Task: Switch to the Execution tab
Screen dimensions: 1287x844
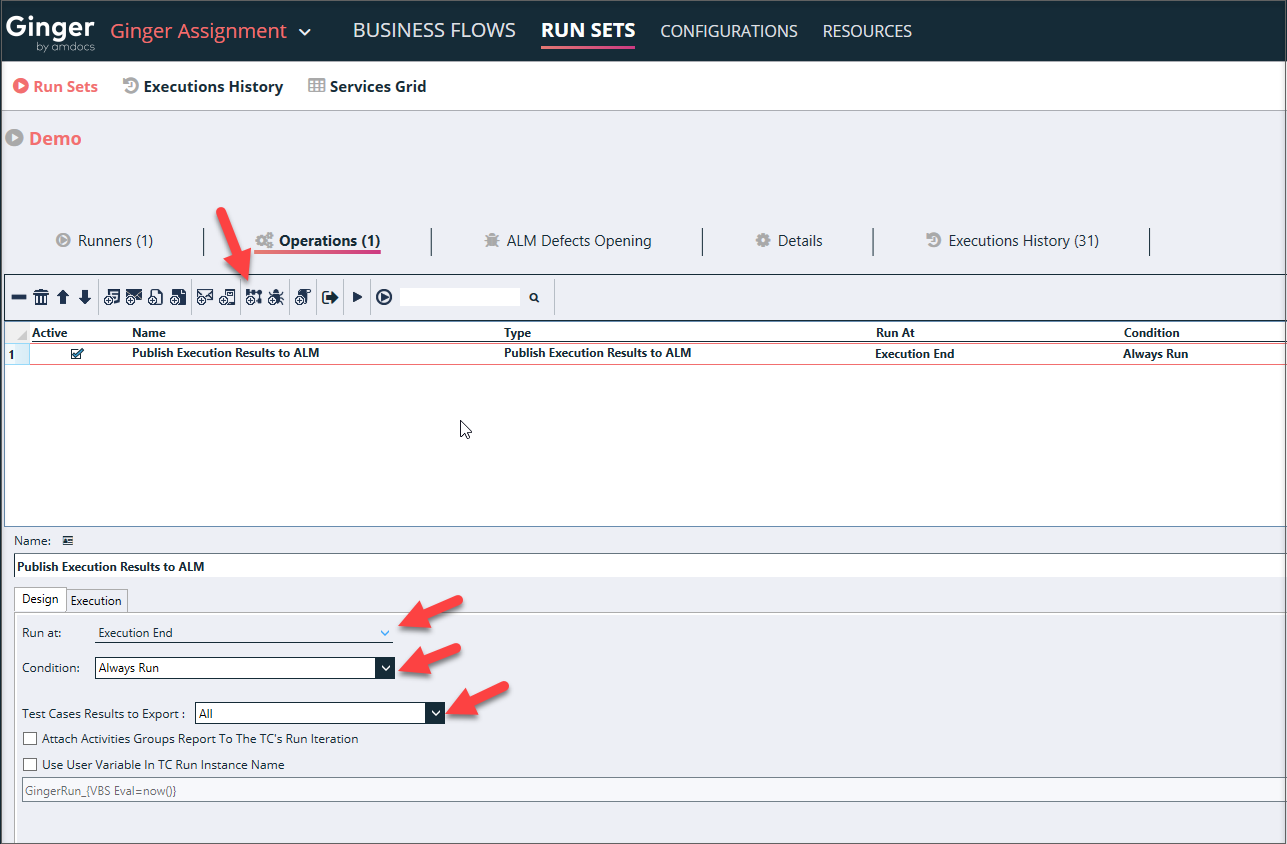Action: 96,600
